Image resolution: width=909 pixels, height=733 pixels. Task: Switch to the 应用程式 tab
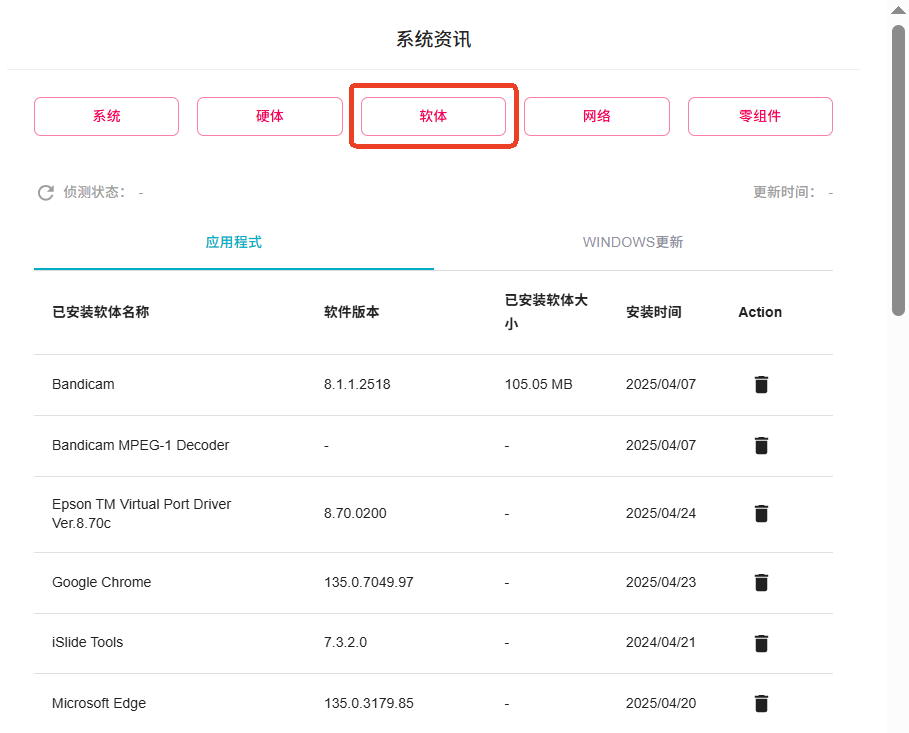[234, 242]
